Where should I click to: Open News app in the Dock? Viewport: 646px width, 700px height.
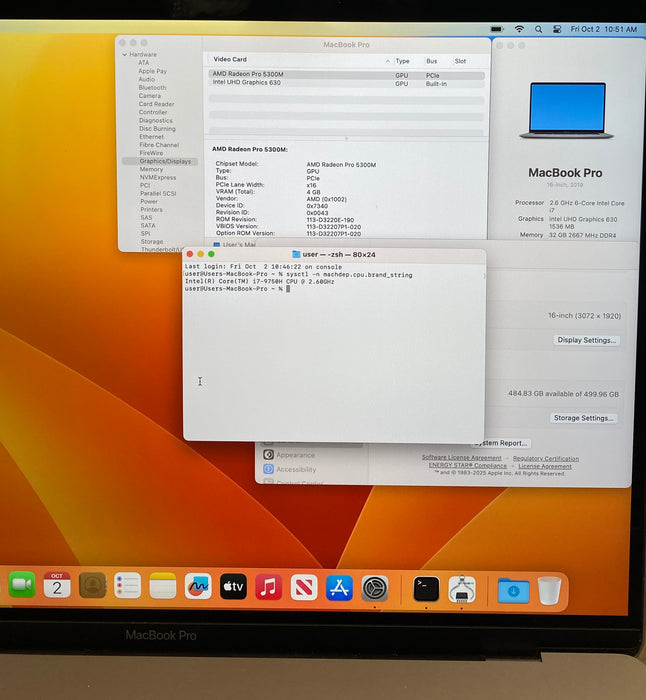coord(304,588)
